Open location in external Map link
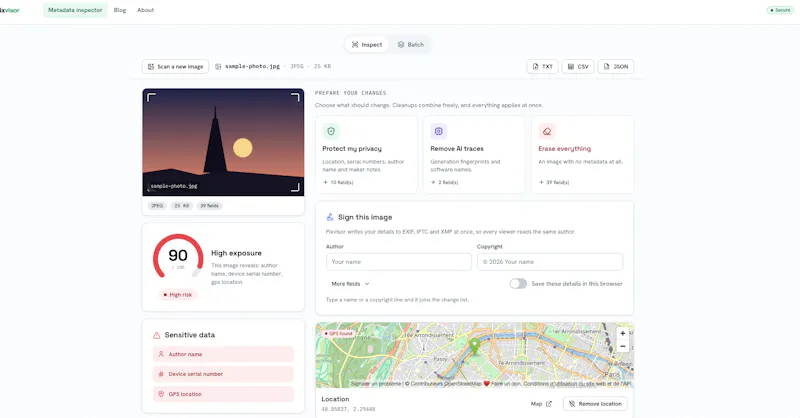 (541, 404)
